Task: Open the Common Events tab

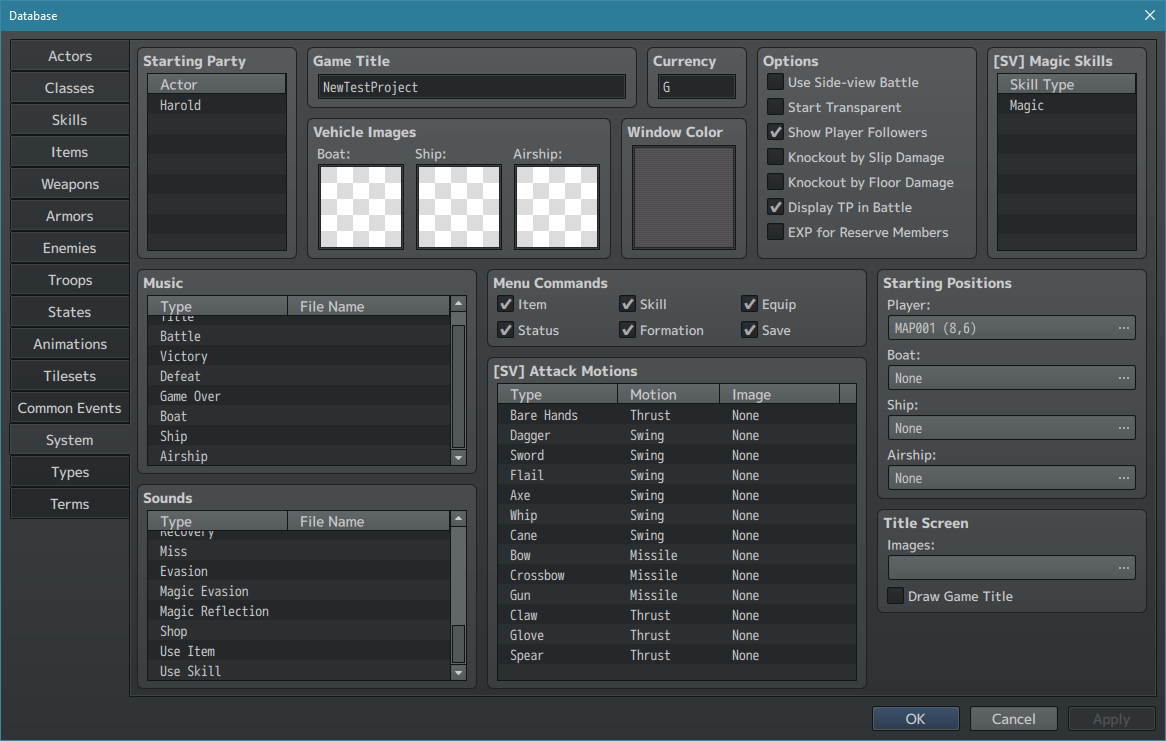Action: pyautogui.click(x=70, y=408)
